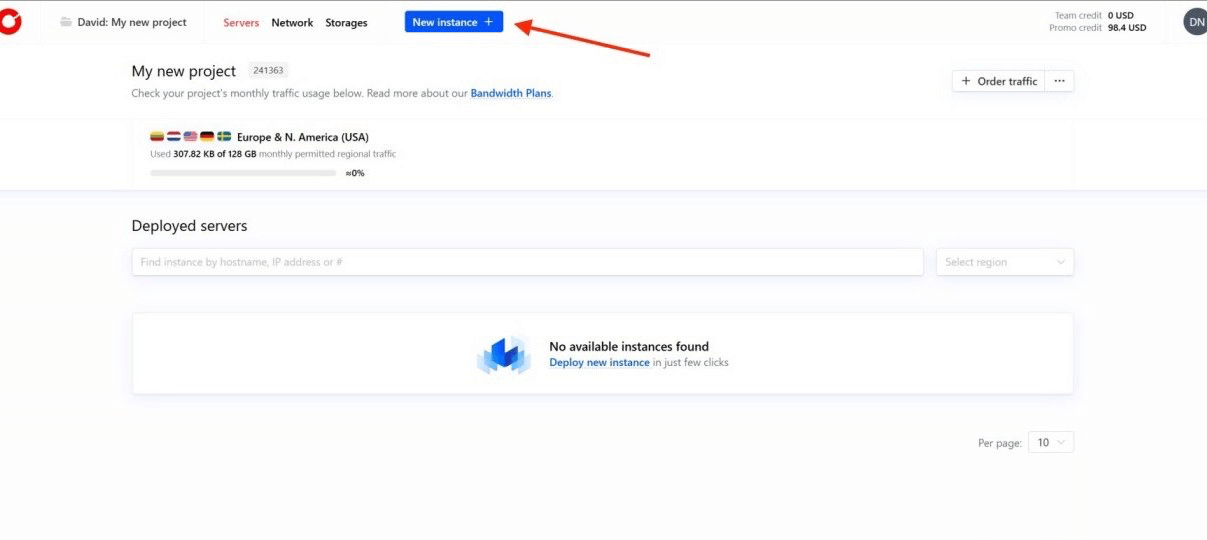The height and width of the screenshot is (540, 1207).
Task: Open the Bandwidth Plans link
Action: pos(510,94)
